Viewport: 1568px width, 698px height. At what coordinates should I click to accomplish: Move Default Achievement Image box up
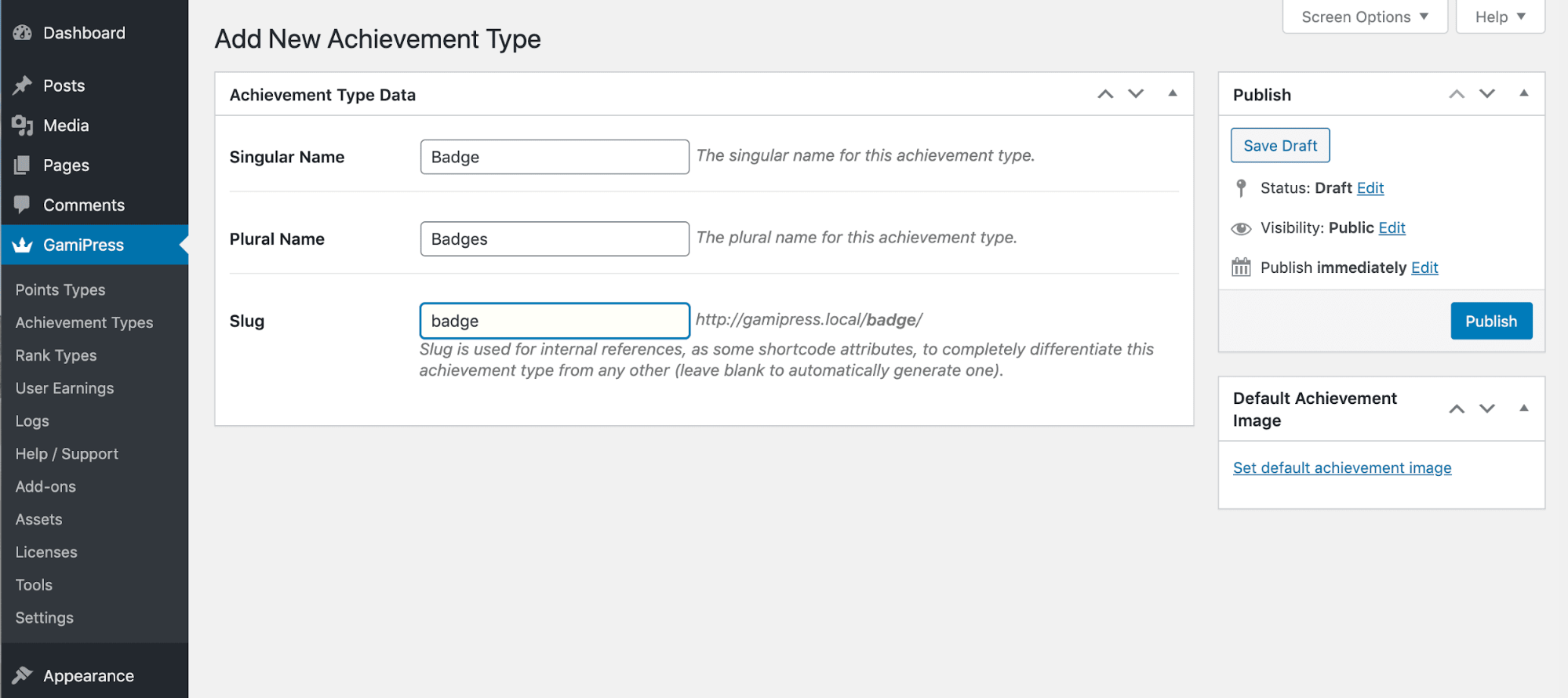pos(1457,409)
